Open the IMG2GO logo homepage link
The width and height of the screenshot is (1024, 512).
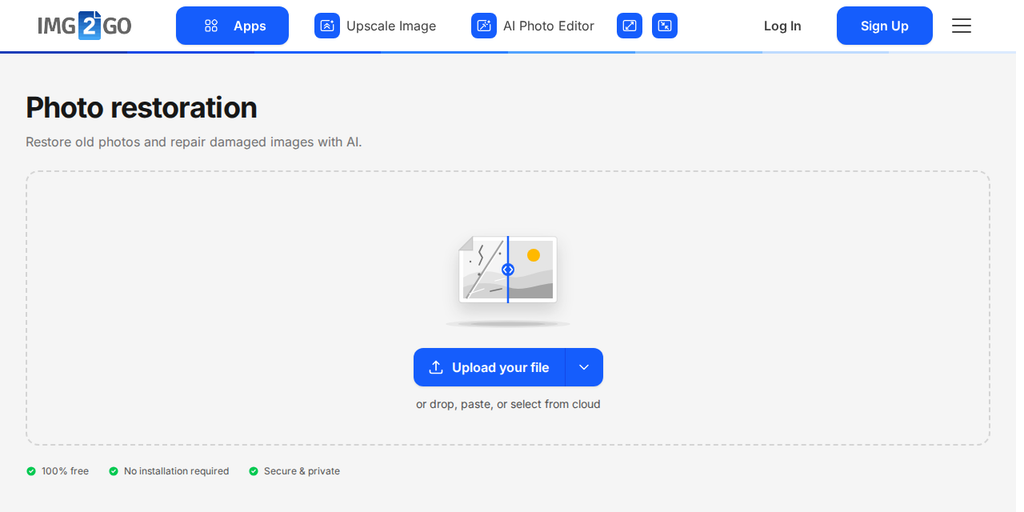(85, 25)
